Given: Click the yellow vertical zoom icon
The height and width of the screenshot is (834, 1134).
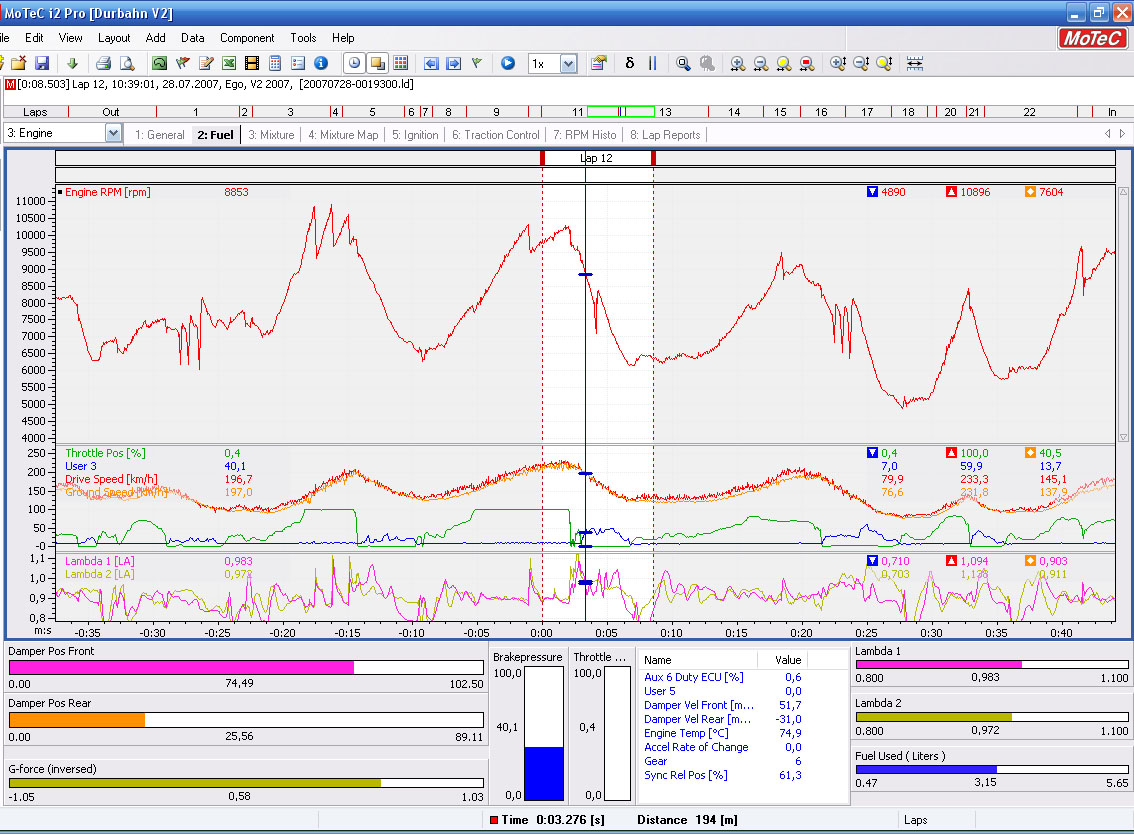Looking at the screenshot, I should click(884, 64).
